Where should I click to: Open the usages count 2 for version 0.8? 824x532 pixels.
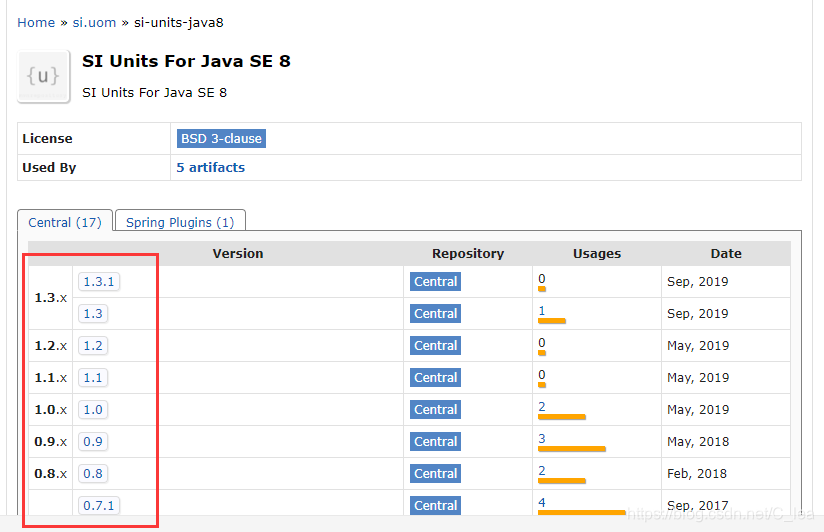542,470
